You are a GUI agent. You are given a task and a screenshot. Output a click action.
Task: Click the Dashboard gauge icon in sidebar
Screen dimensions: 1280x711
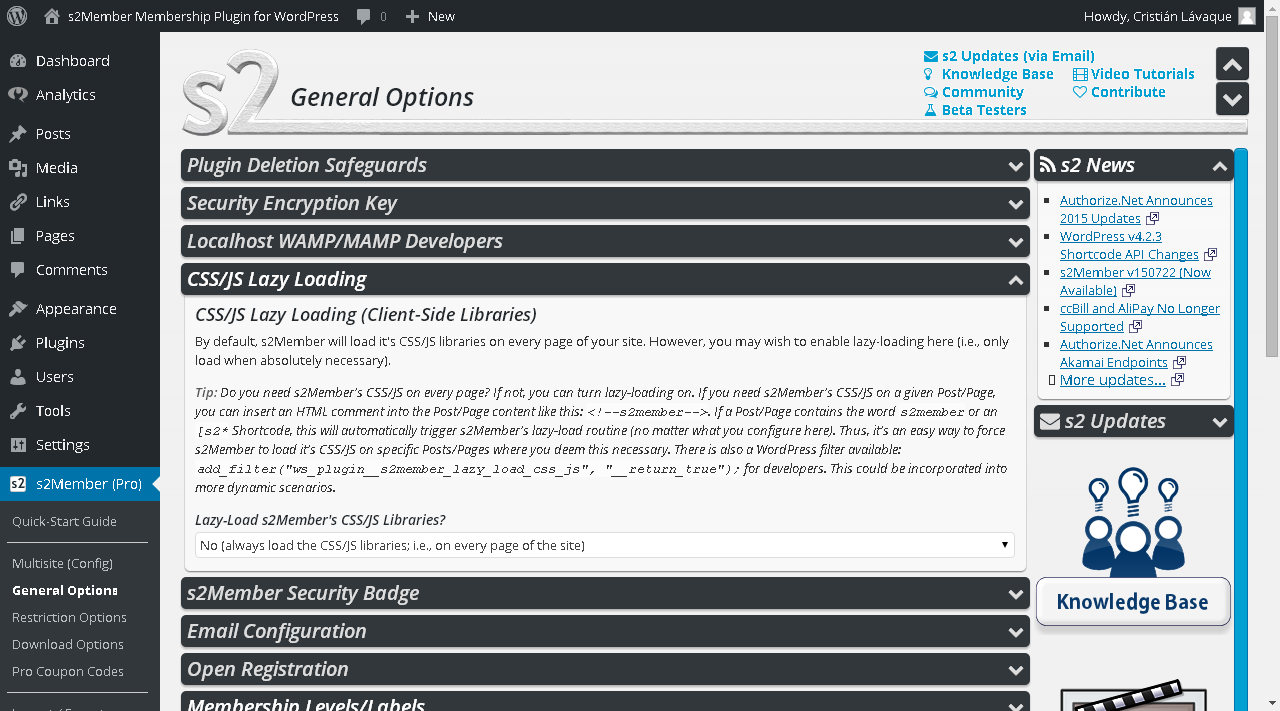pyautogui.click(x=18, y=61)
